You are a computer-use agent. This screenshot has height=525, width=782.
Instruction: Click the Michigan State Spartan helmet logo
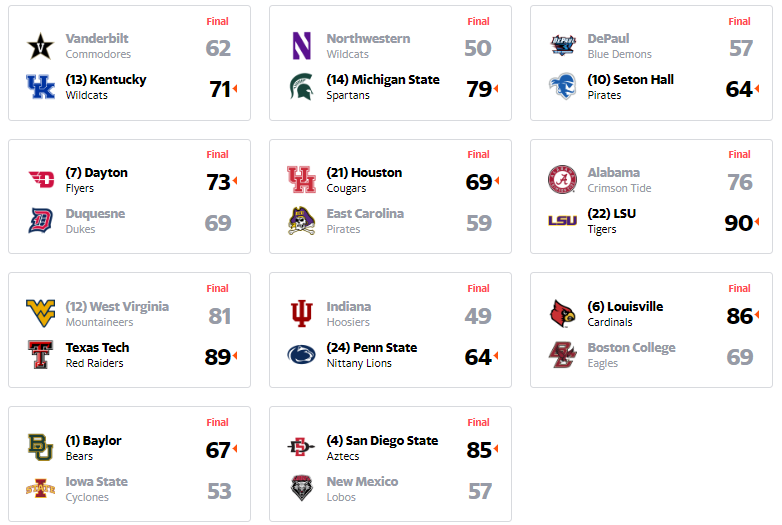click(301, 87)
